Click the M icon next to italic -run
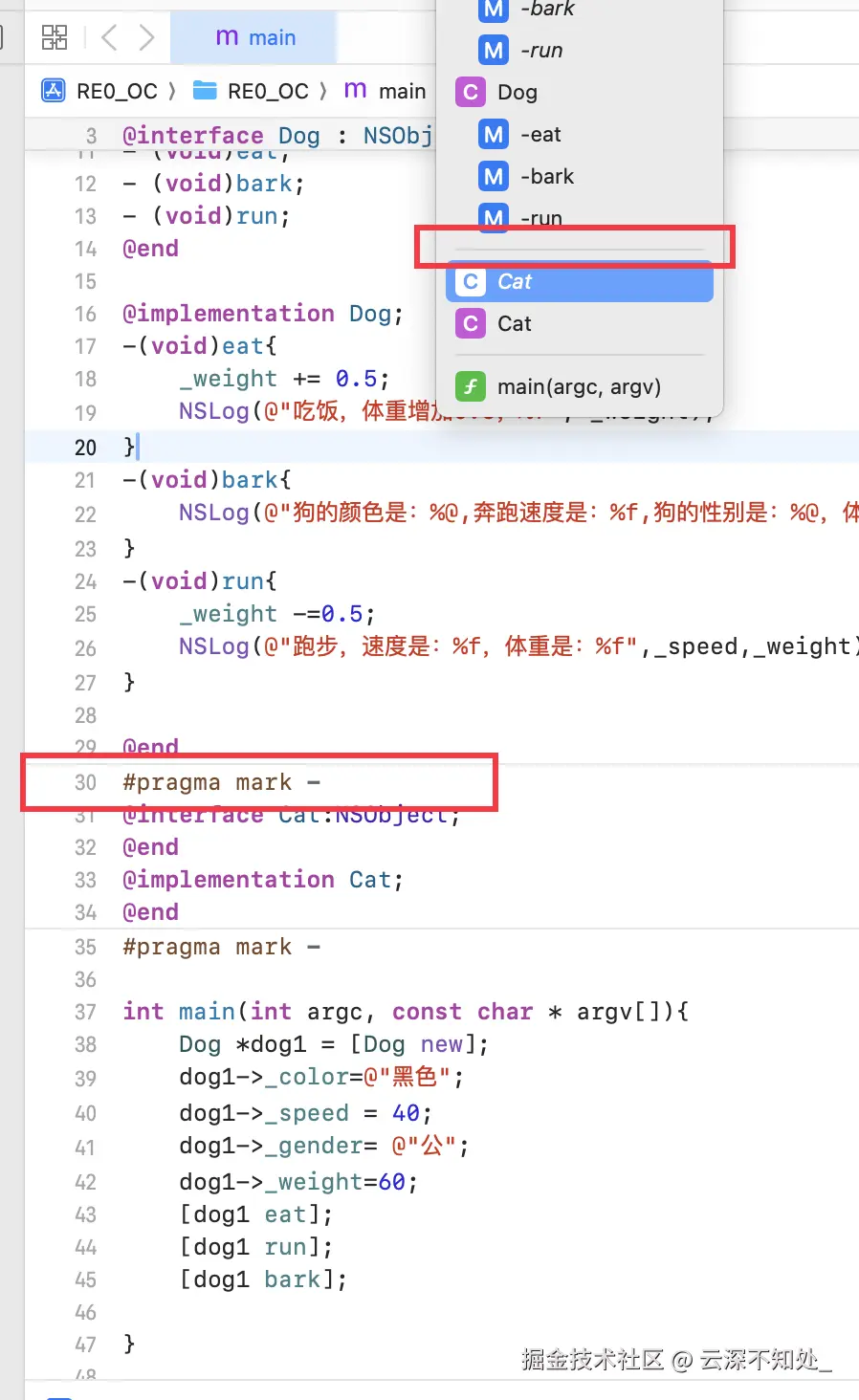The image size is (859, 1400). (492, 51)
